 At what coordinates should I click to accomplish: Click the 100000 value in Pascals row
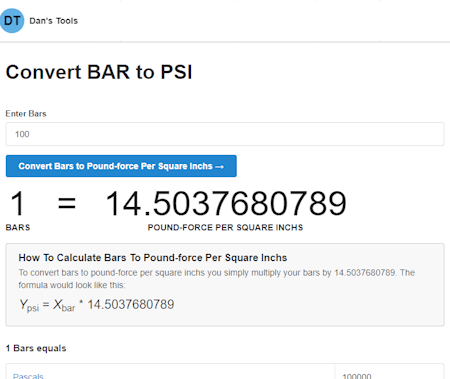tap(357, 376)
